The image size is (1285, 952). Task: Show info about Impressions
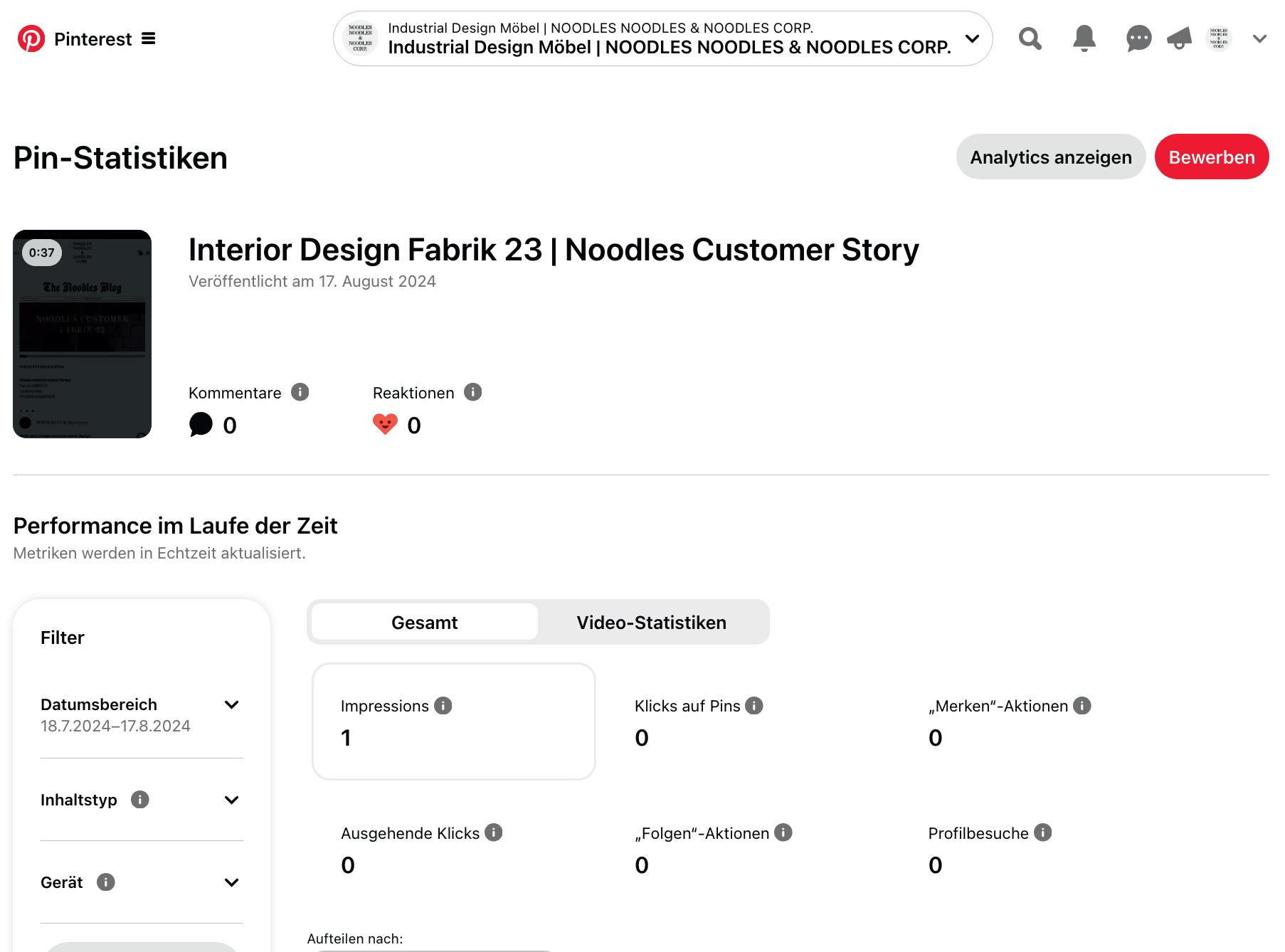pos(443,705)
